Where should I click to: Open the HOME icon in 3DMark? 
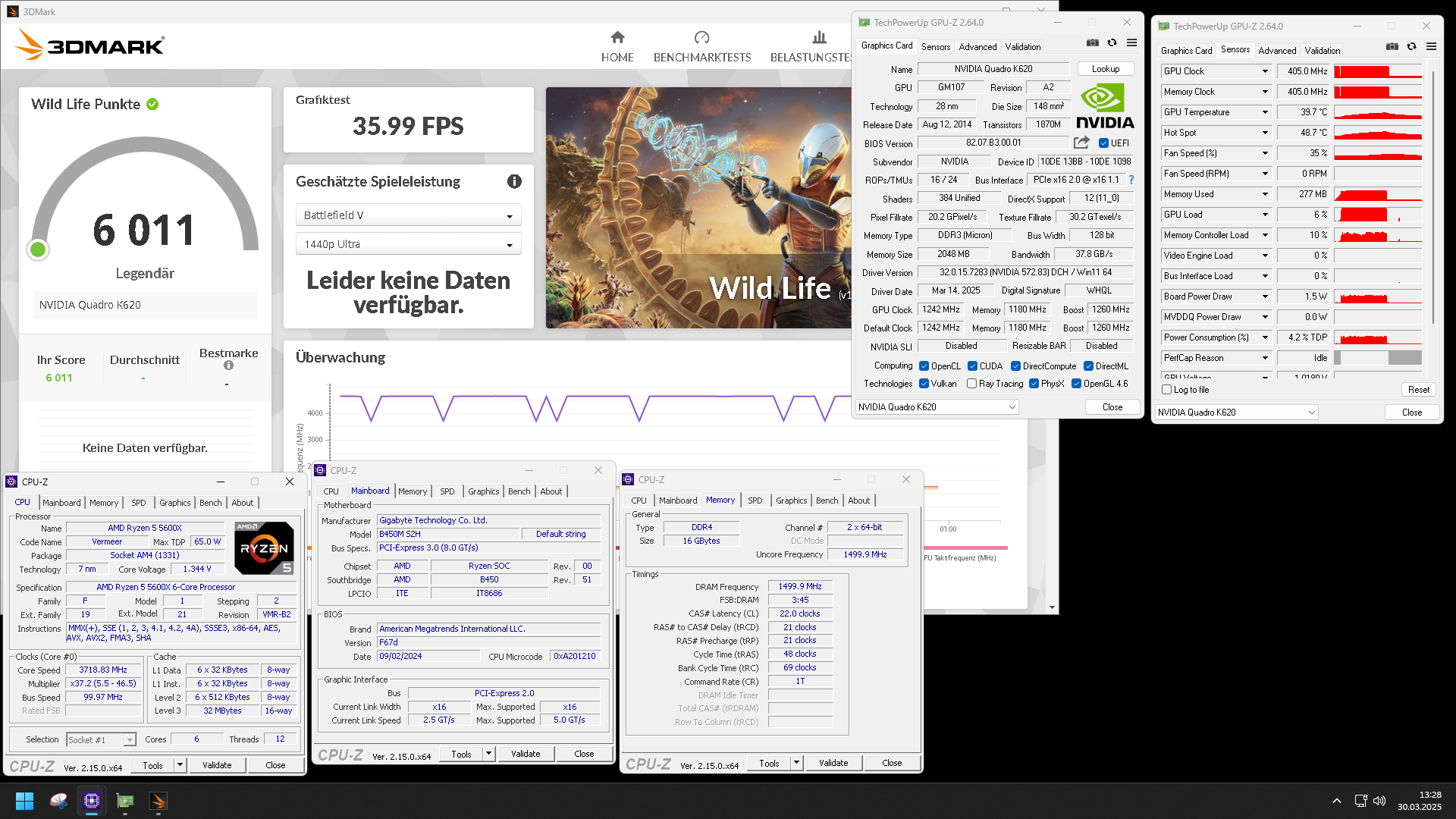tap(617, 37)
